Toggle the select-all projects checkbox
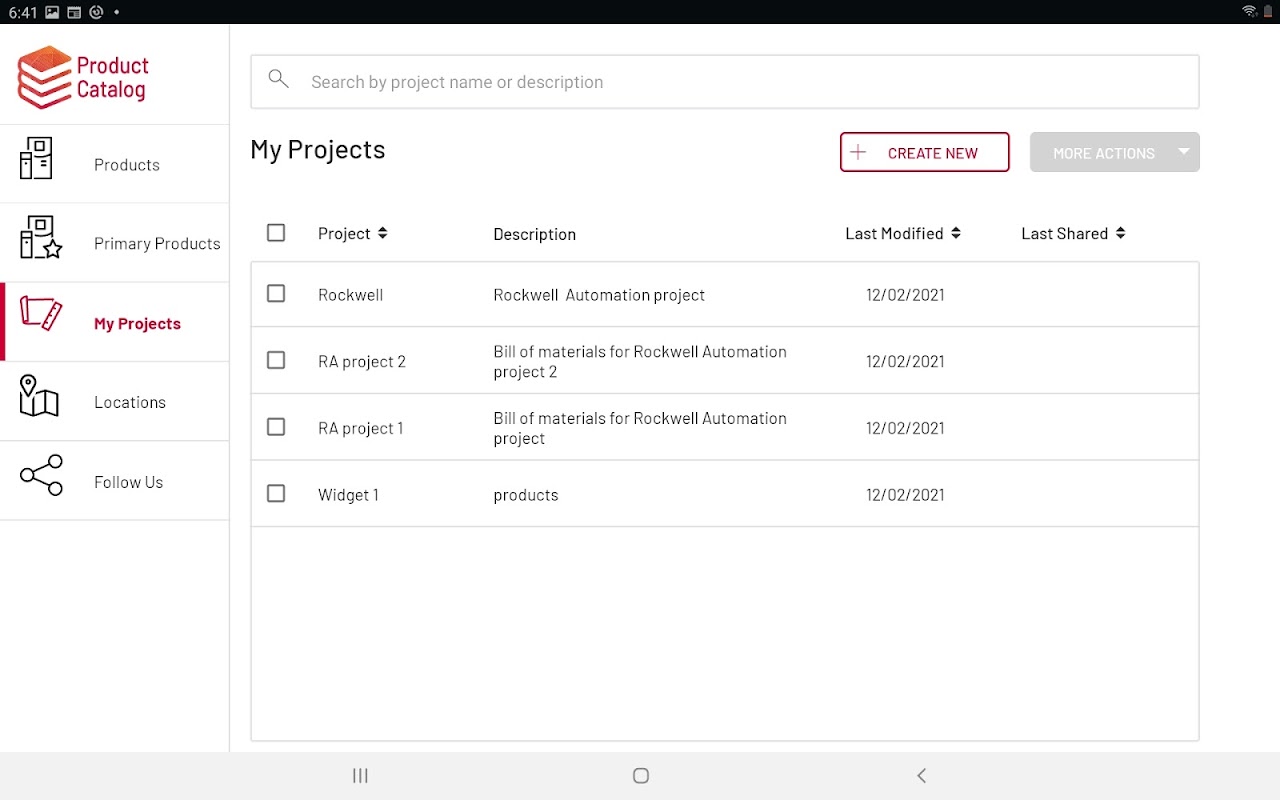 coord(276,233)
